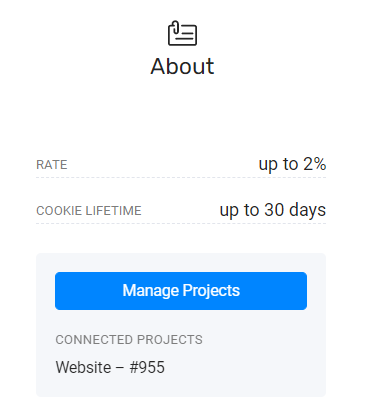Click the word 'COOKIE' in the cookie label
The image size is (366, 407).
59,211
